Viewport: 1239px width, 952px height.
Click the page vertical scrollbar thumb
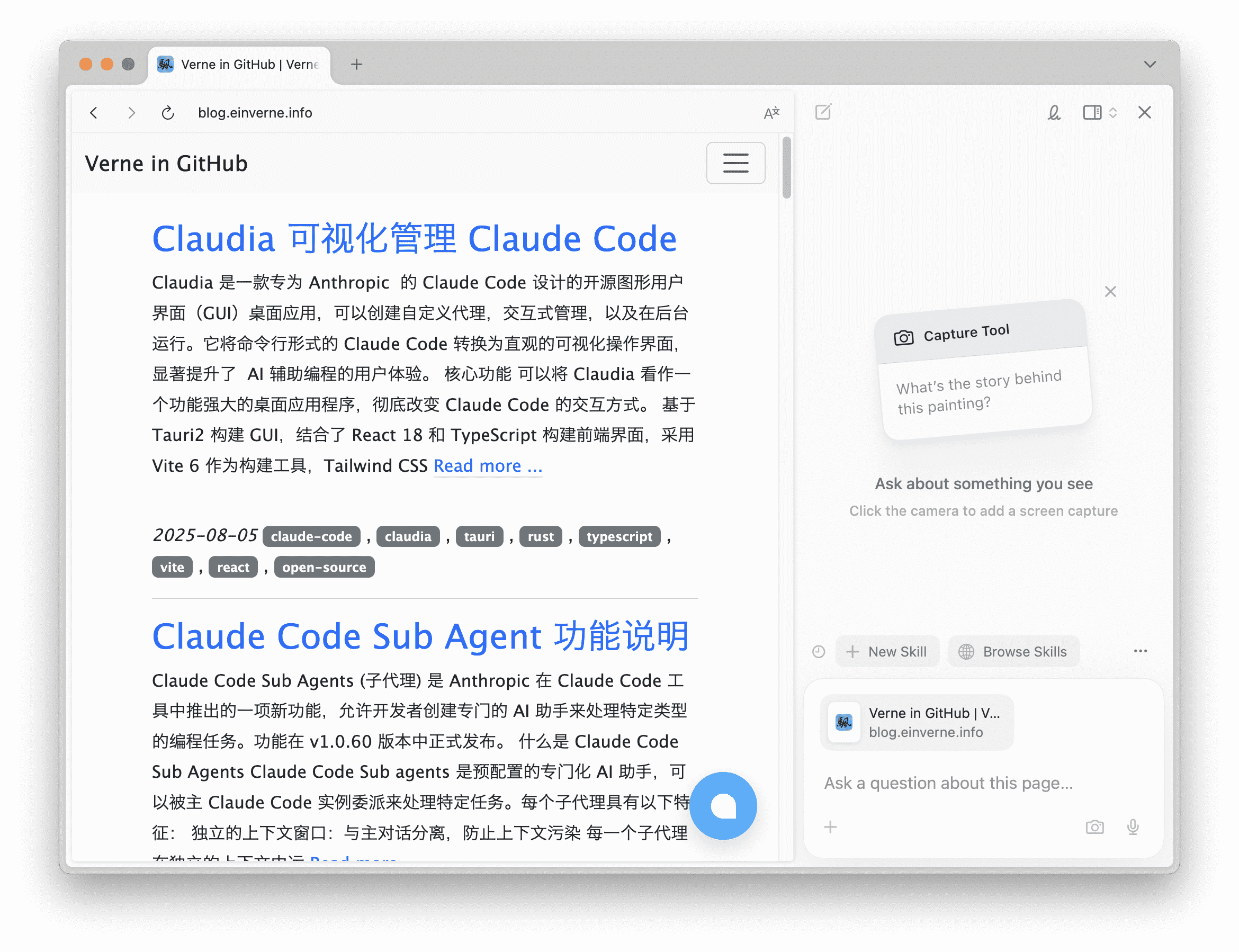pyautogui.click(x=786, y=168)
